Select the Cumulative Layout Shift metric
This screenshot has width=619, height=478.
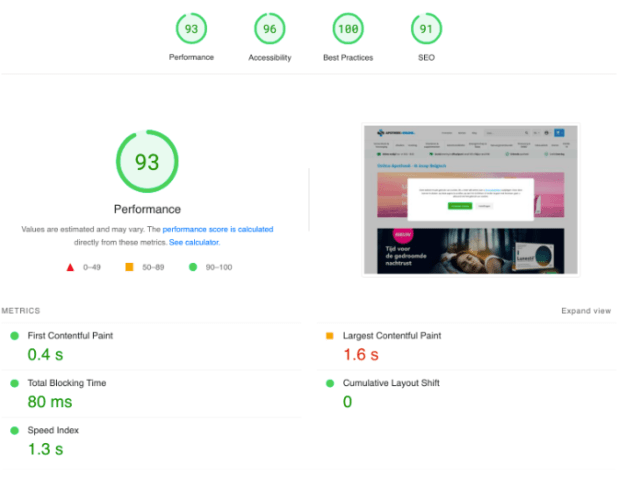pyautogui.click(x=390, y=383)
